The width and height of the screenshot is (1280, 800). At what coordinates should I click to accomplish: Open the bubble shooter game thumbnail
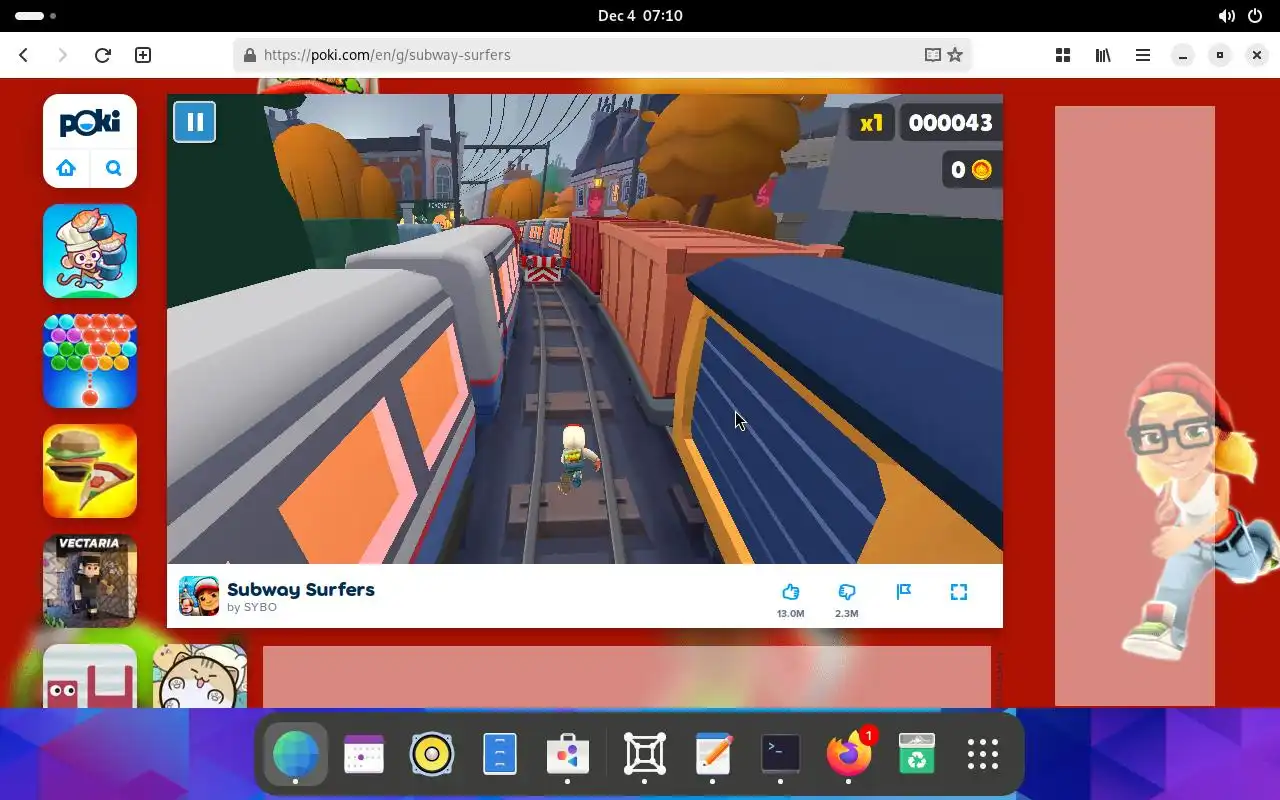coord(90,361)
